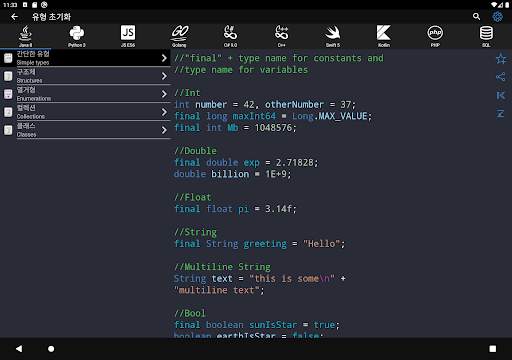Tap the Android recents square button
This screenshot has width=512, height=360.
tap(493, 349)
